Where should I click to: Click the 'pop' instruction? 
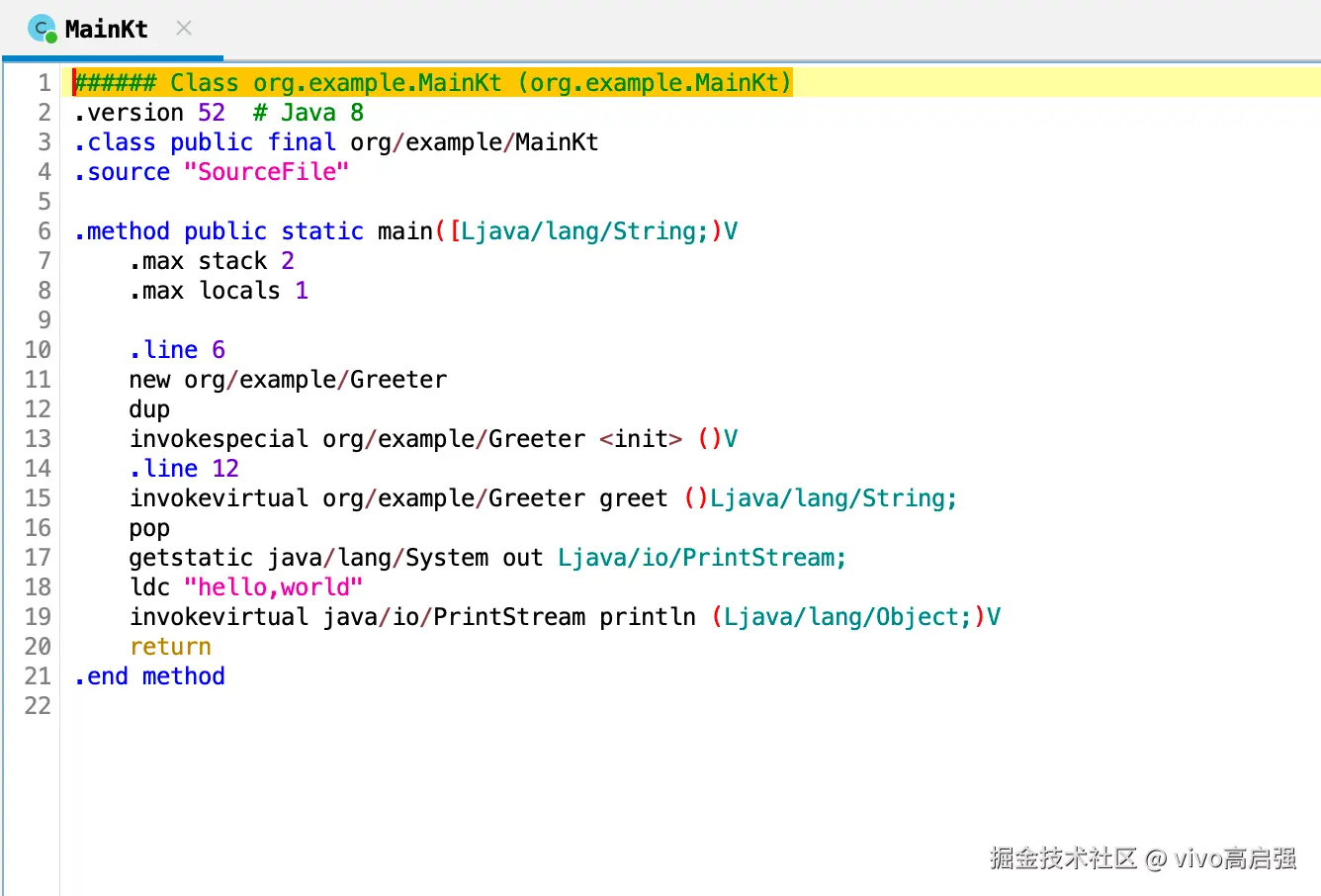coord(149,528)
